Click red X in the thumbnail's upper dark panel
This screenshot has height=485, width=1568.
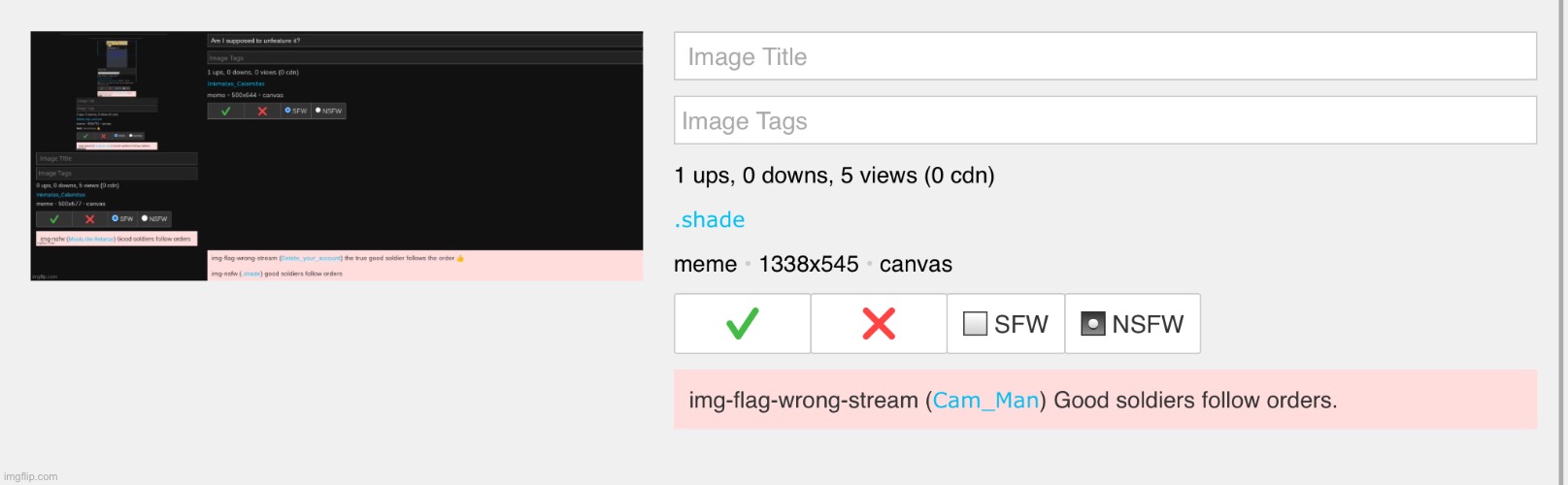pos(262,111)
